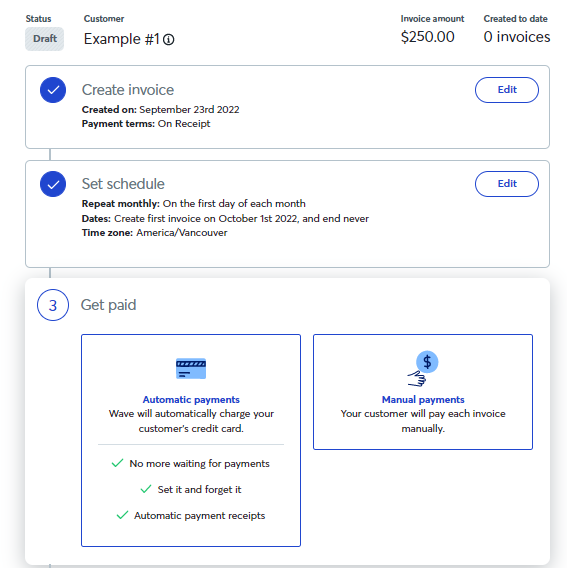Choose the Automatic payments link
This screenshot has height=568, width=567.
(191, 400)
